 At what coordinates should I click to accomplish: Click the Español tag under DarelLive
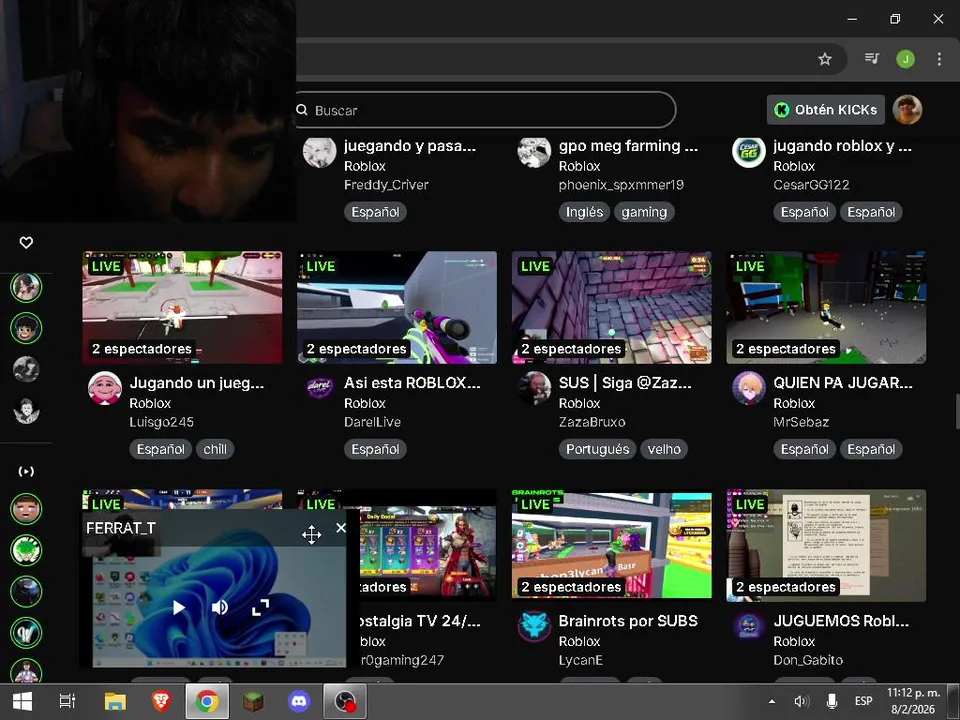coord(375,449)
